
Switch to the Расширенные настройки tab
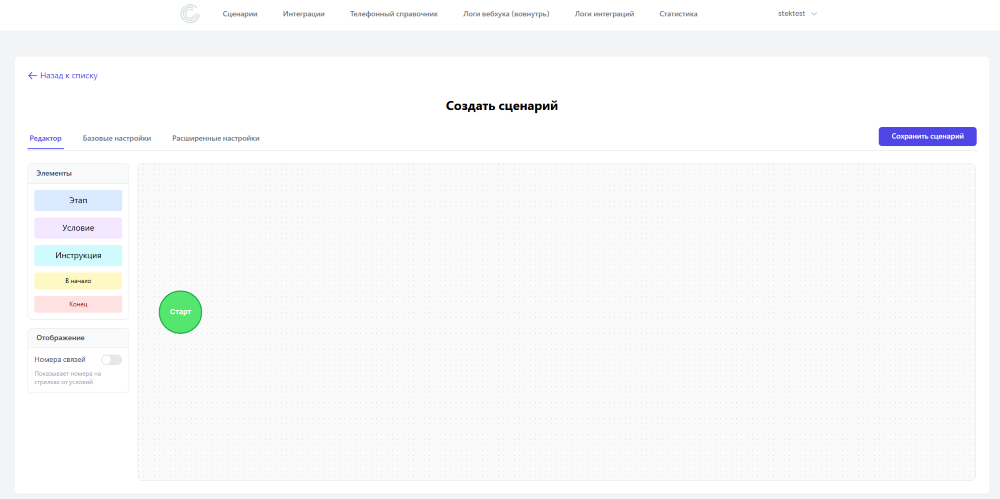pyautogui.click(x=216, y=138)
